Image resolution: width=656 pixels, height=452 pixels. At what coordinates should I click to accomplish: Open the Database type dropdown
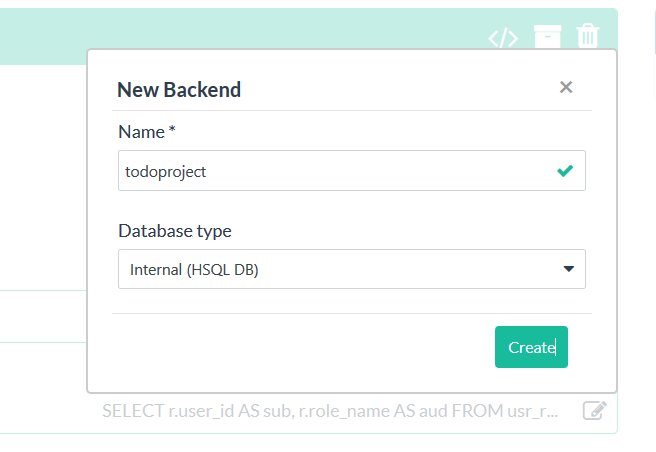(x=352, y=269)
